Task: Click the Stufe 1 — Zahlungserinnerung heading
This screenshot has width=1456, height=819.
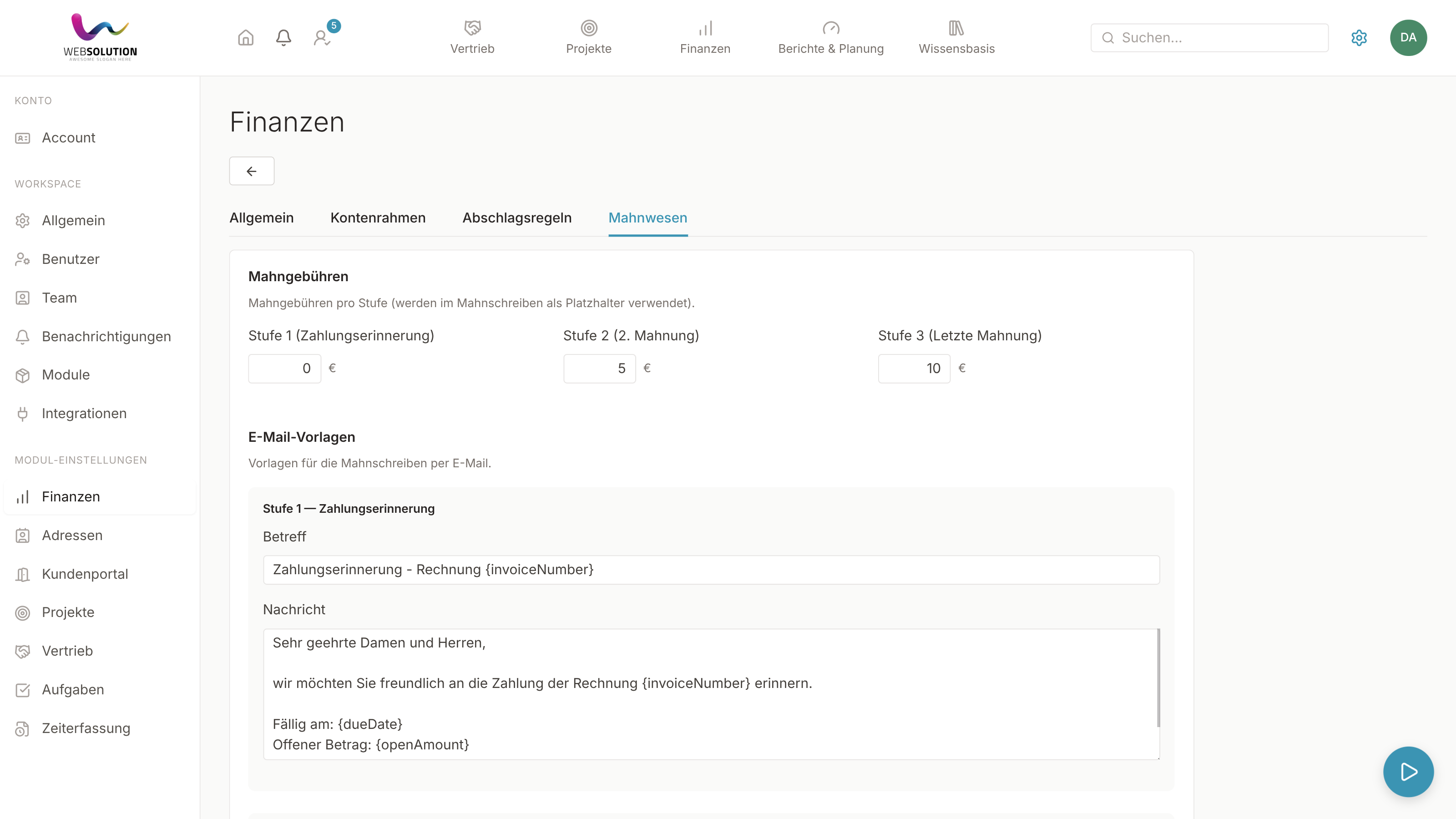Action: (x=348, y=509)
